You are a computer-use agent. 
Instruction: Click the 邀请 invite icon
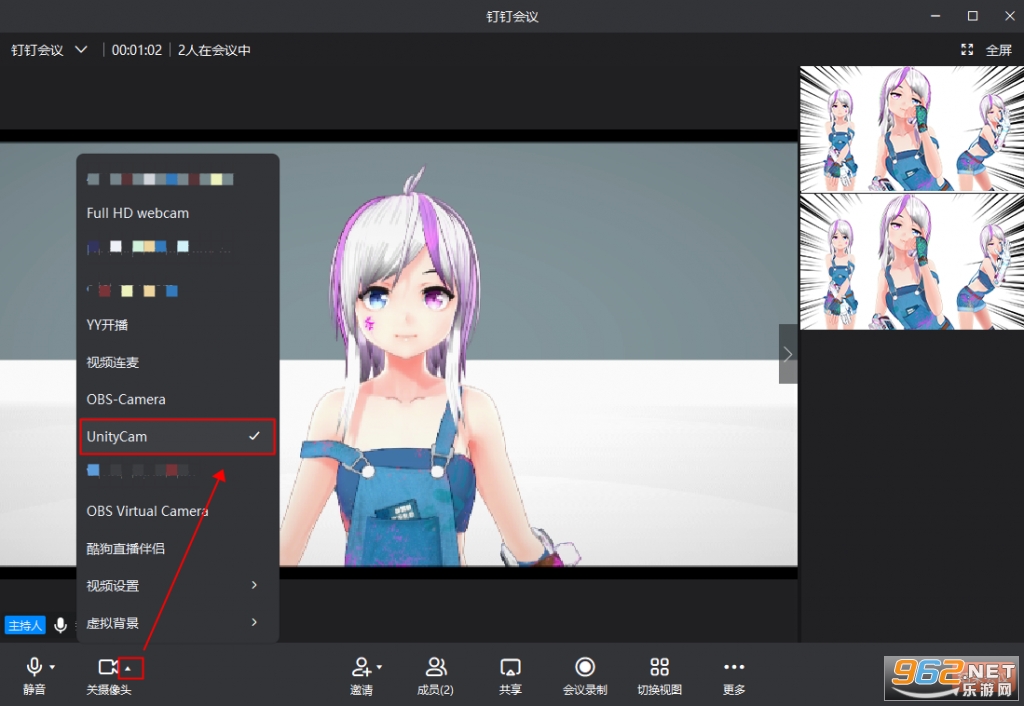[x=361, y=667]
